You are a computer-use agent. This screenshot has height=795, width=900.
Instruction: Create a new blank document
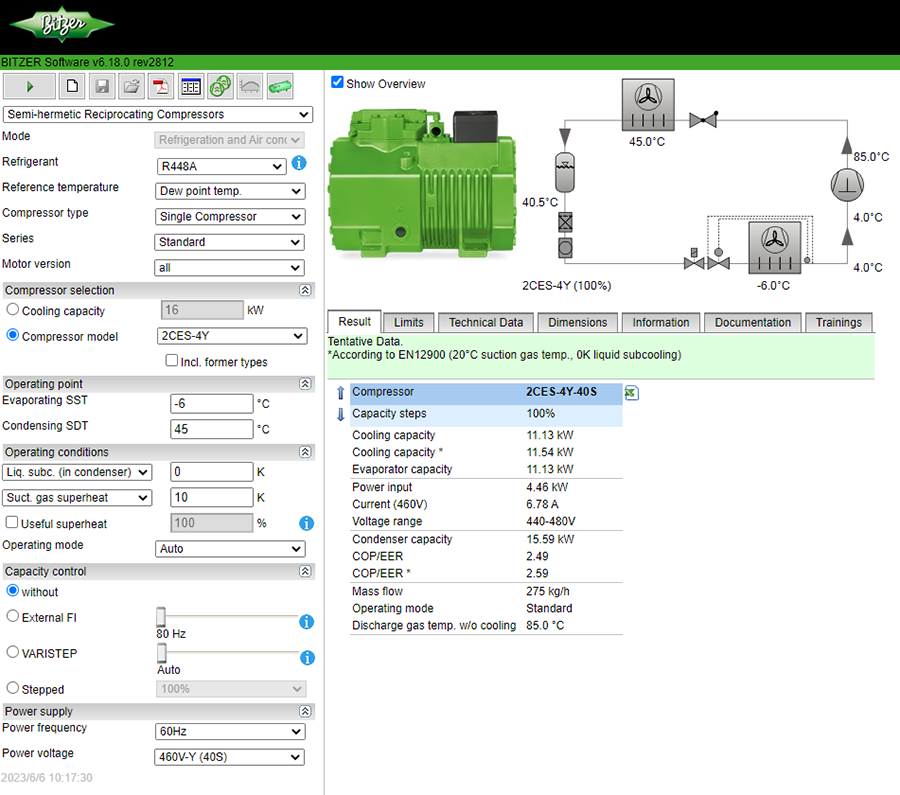72,87
